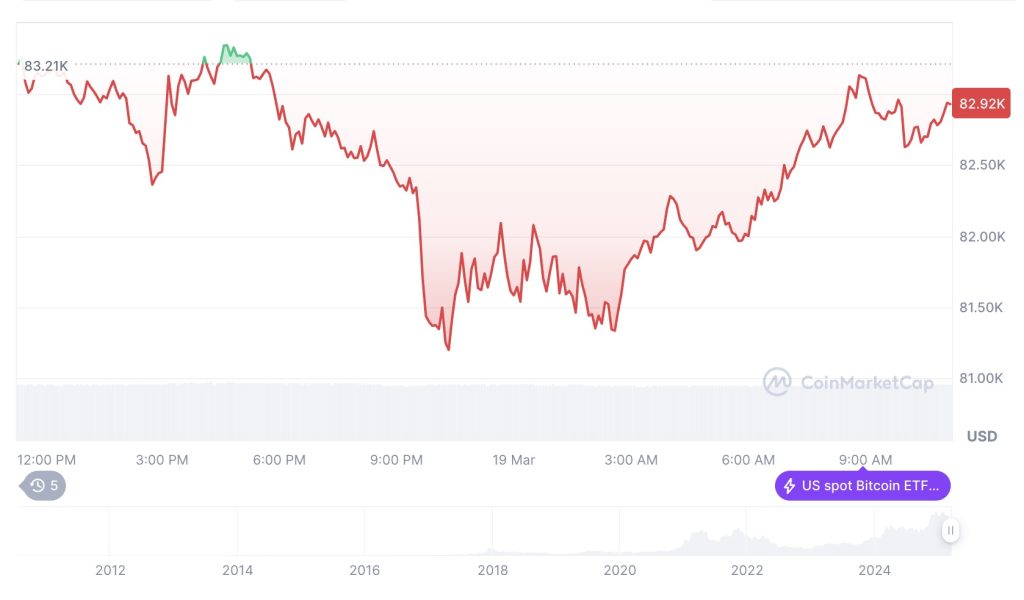Click the CoinMarketCap logo watermark icon
The image size is (1024, 600).
[777, 382]
